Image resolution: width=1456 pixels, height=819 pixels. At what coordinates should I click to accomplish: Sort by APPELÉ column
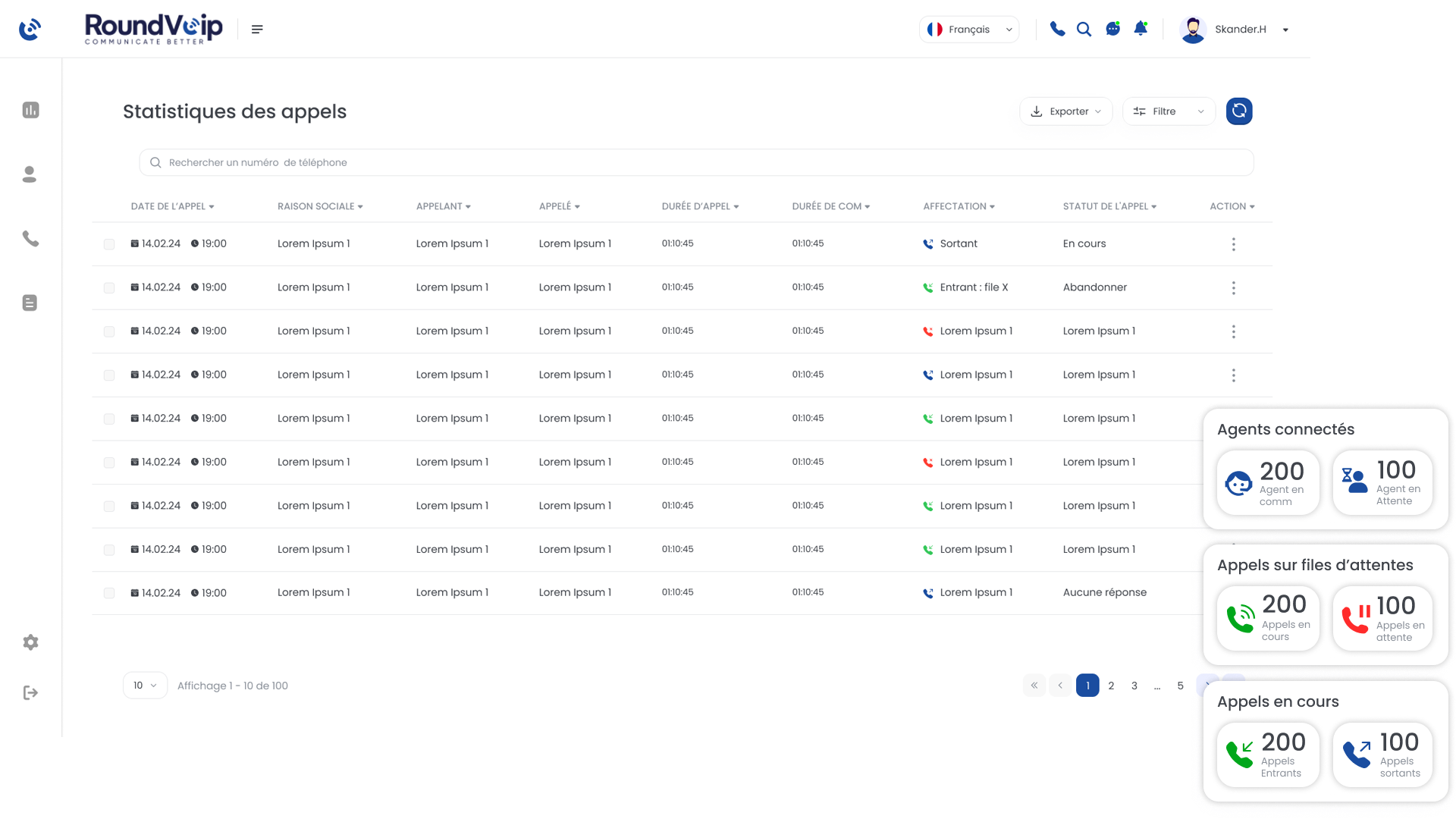tap(560, 206)
